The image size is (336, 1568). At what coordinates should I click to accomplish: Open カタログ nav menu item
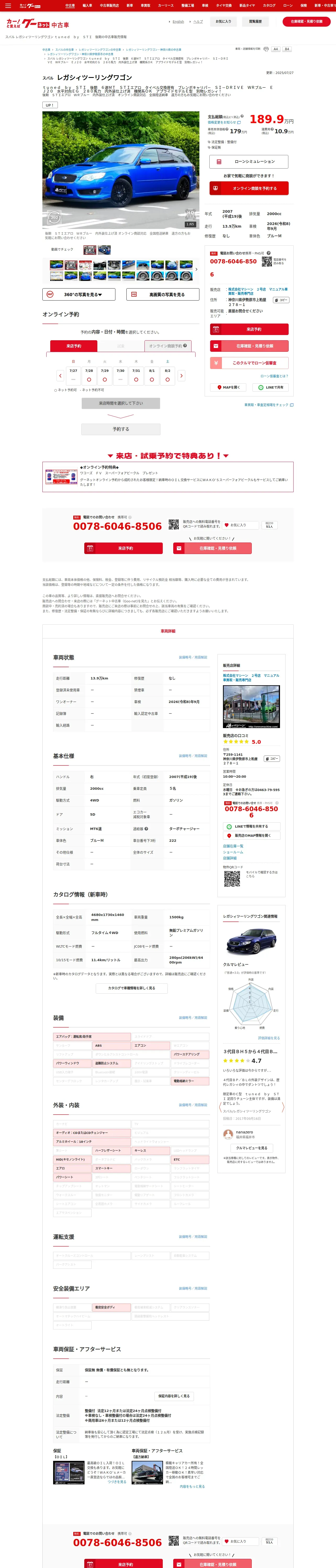pos(269,5)
